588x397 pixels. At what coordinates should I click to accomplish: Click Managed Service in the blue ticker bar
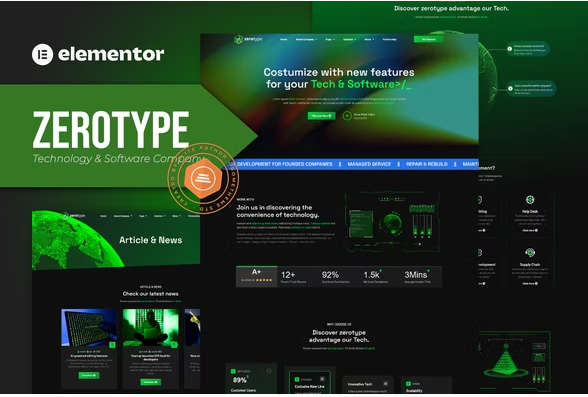[x=369, y=164]
